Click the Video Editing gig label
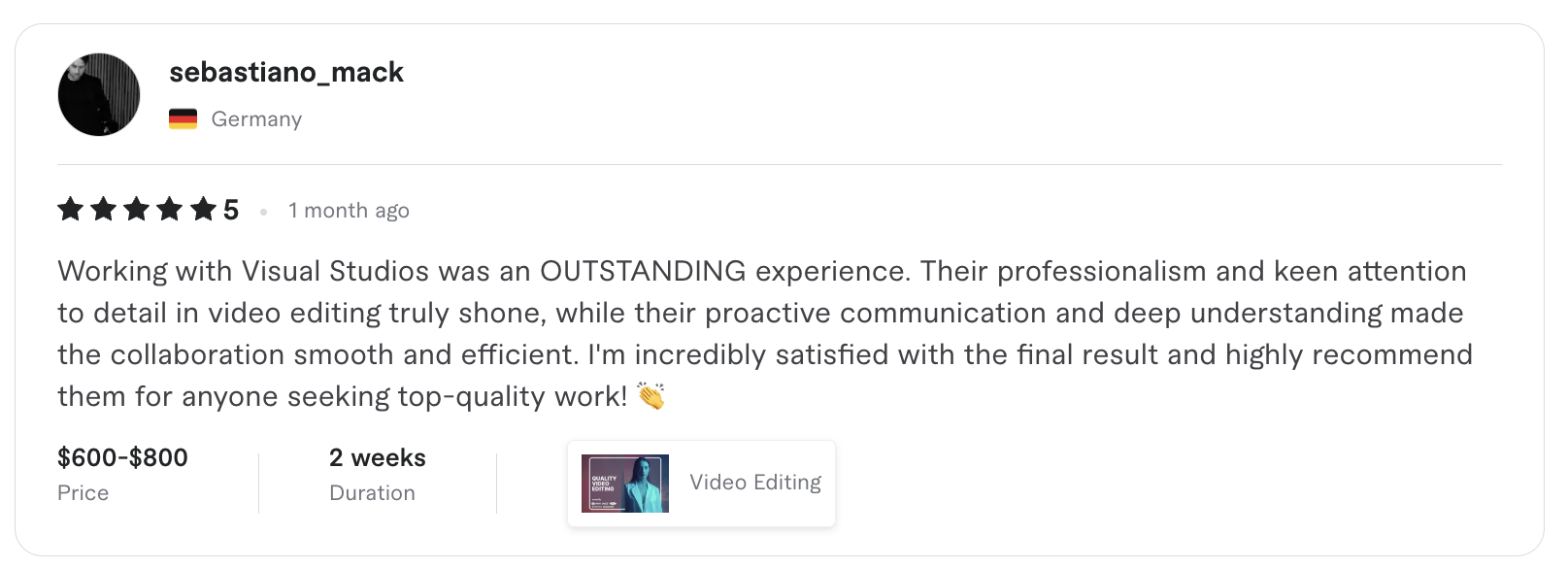1568x569 pixels. coord(755,483)
